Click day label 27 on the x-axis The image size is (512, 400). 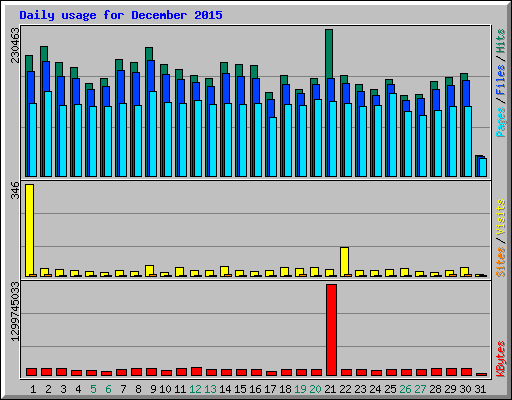coord(420,389)
